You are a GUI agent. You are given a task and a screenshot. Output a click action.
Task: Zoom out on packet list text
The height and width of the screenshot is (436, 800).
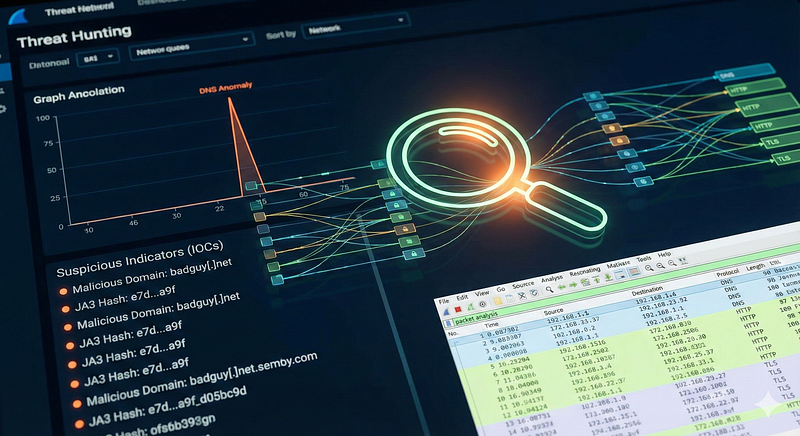[x=661, y=266]
